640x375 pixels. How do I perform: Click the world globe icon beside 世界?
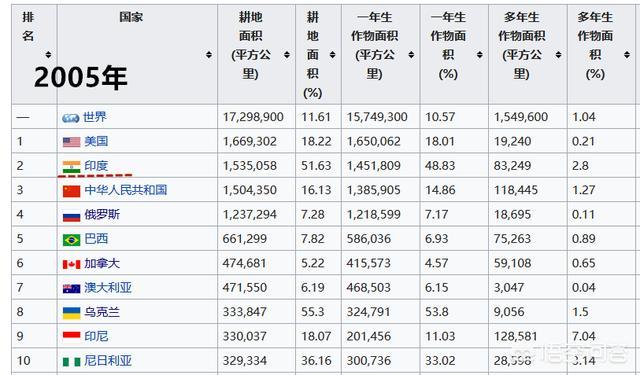(x=71, y=118)
